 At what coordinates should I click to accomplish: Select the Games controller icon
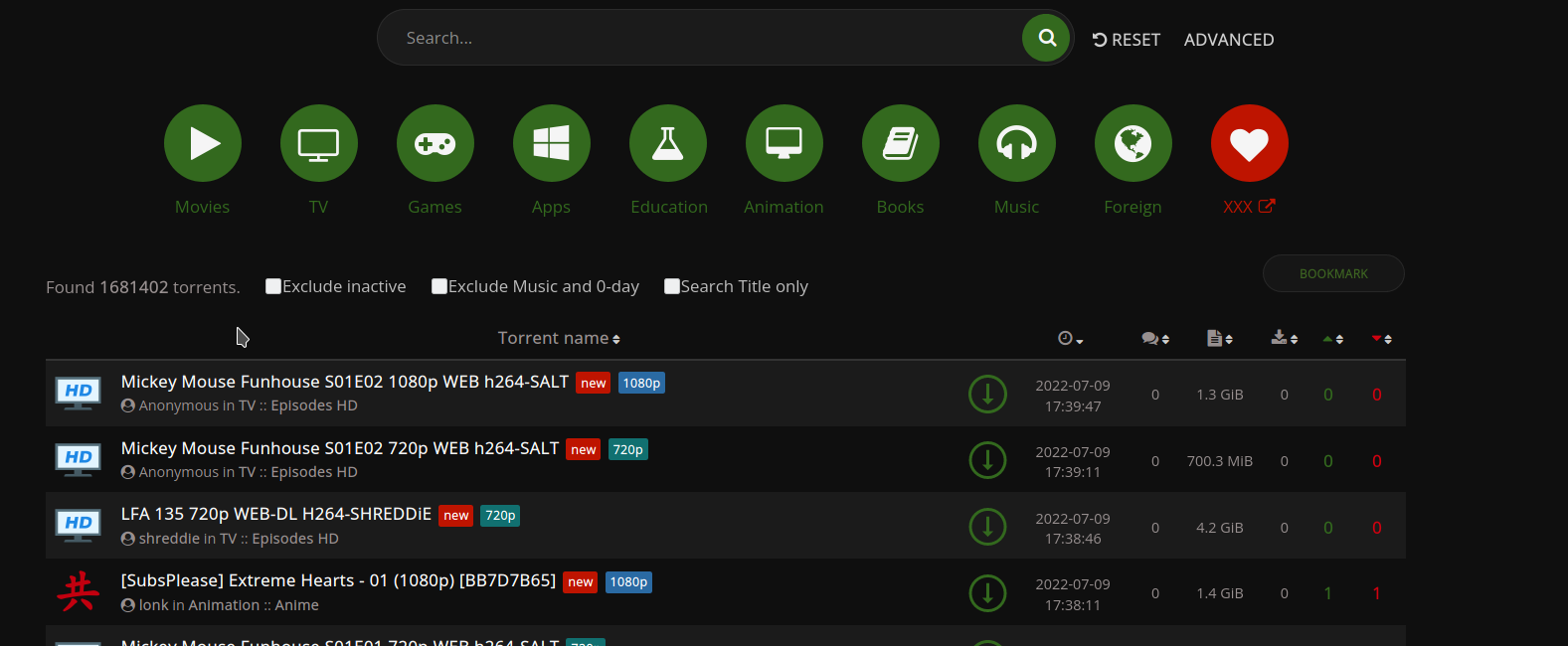pyautogui.click(x=436, y=143)
